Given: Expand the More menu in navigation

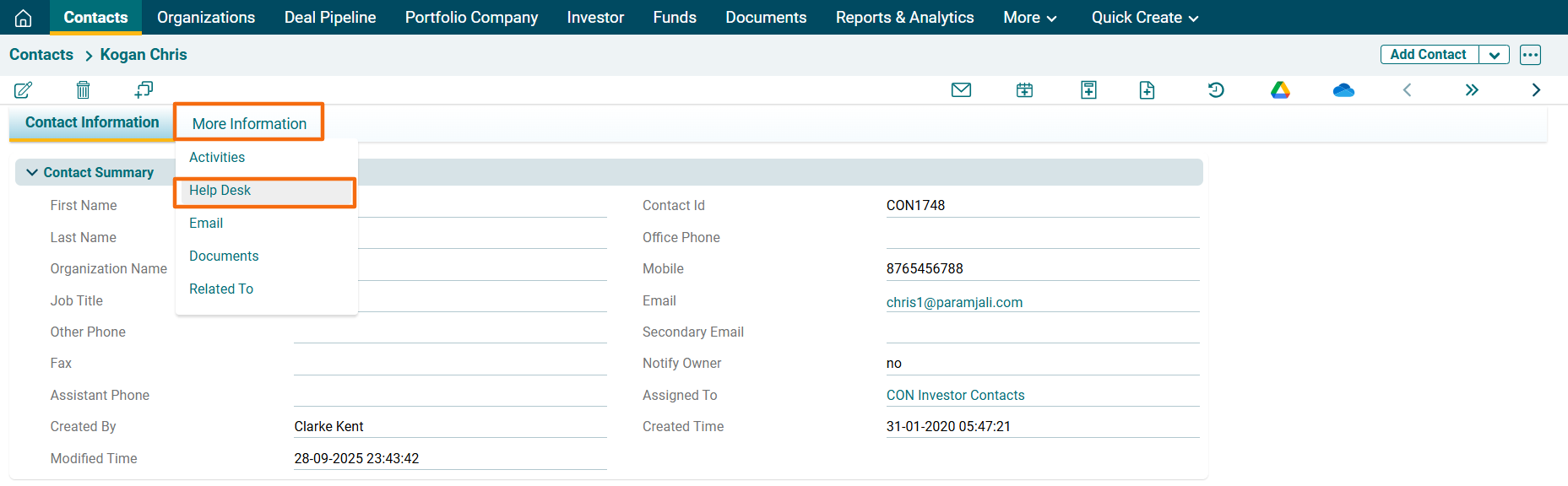Looking at the screenshot, I should pos(1029,18).
